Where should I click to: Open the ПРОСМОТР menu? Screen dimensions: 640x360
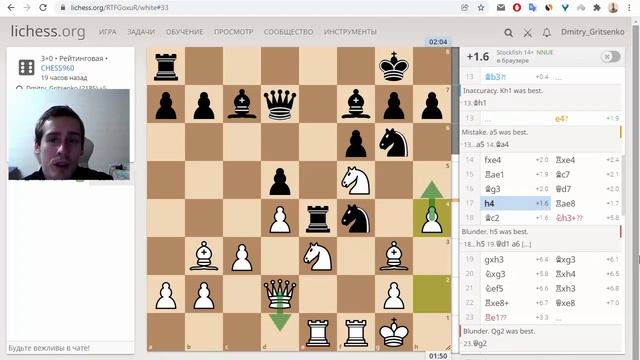pyautogui.click(x=233, y=32)
